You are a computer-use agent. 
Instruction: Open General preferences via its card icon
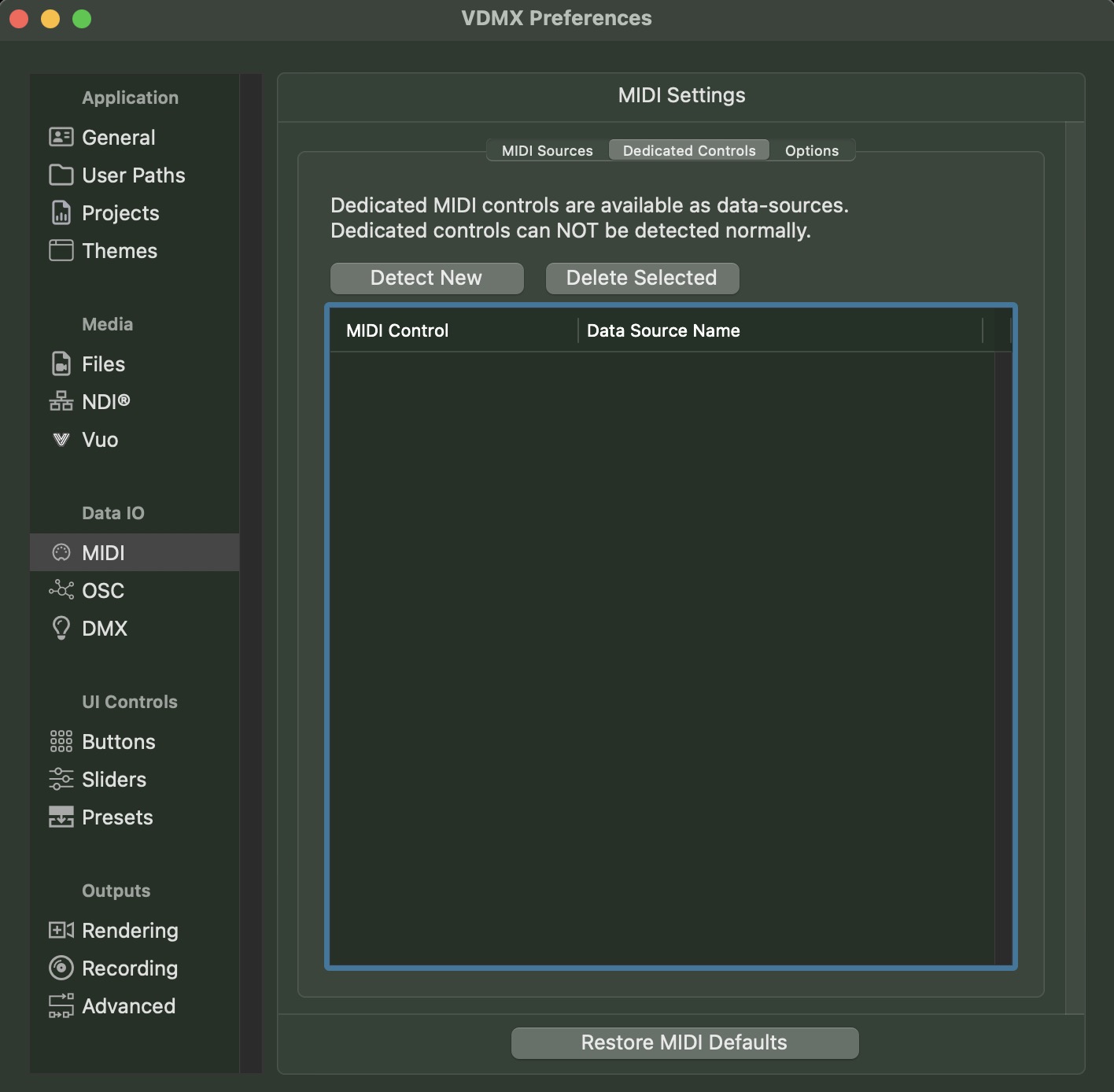[61, 137]
